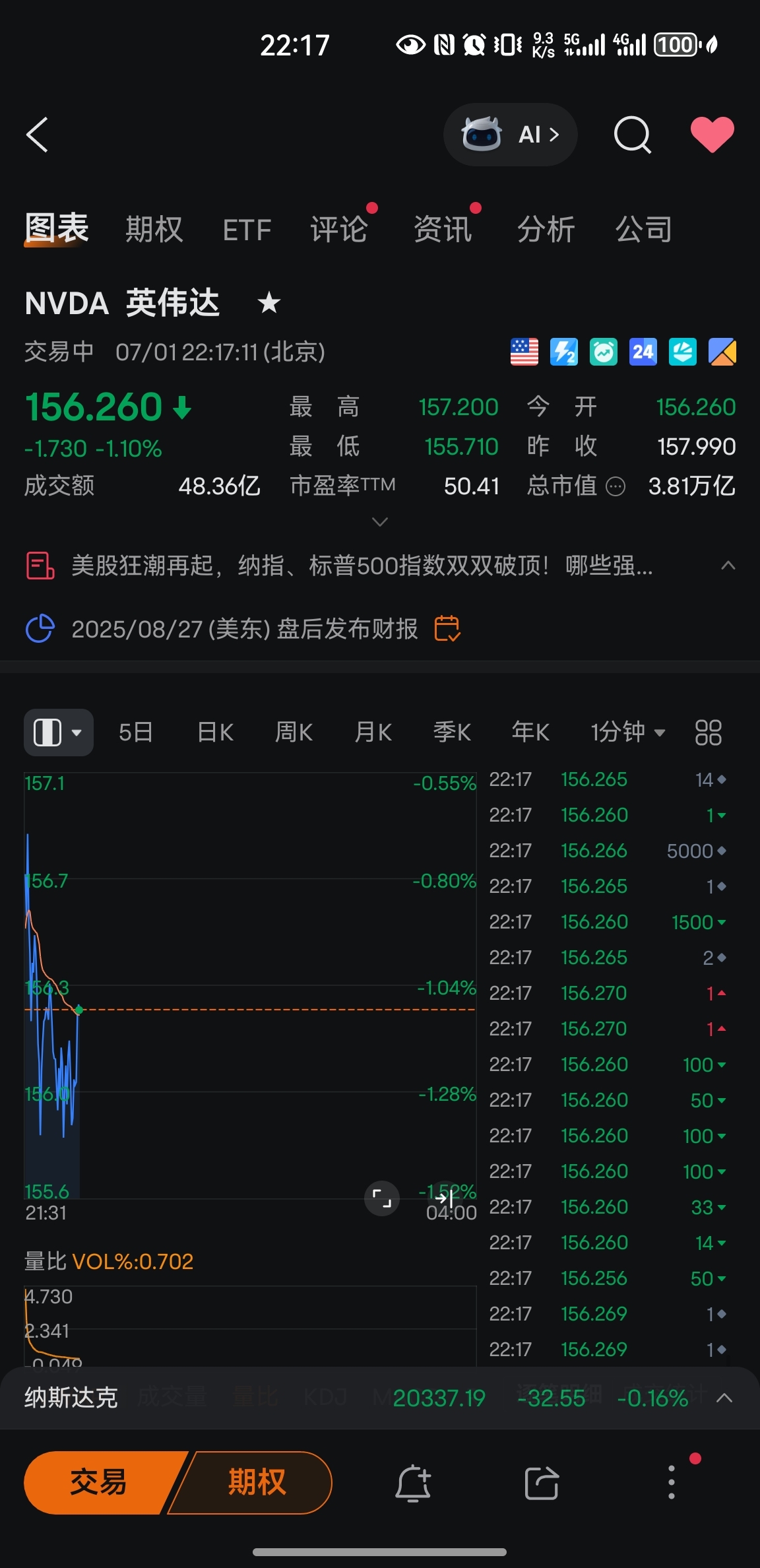This screenshot has height=1568, width=760.
Task: Open the 1分钟 interval dropdown
Action: (627, 733)
